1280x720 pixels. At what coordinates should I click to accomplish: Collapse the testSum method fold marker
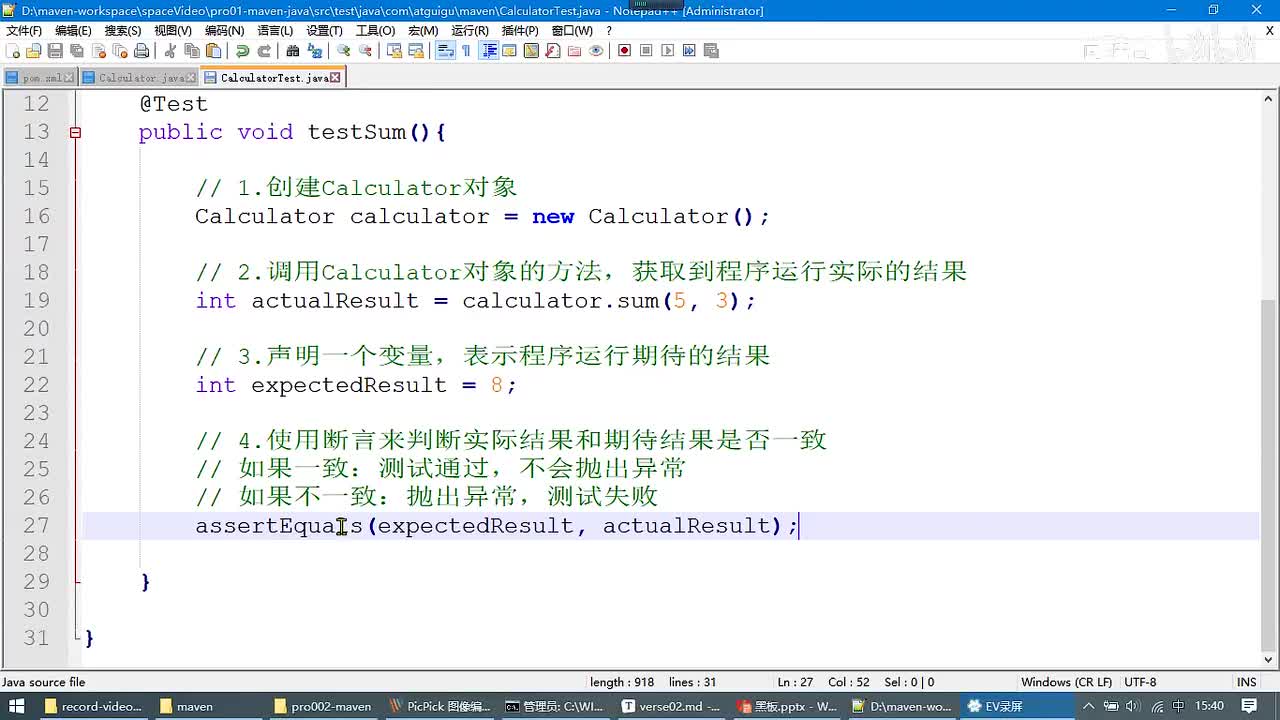(x=75, y=132)
